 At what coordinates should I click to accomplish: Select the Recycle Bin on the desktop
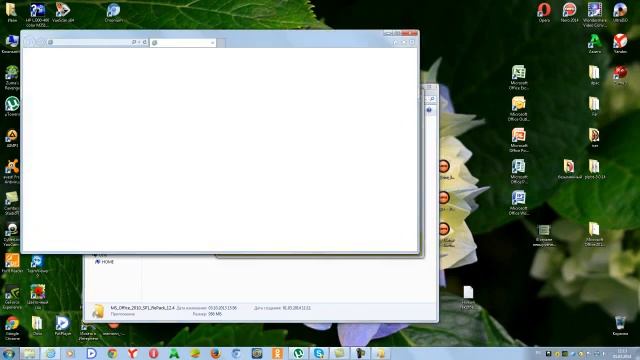click(x=620, y=325)
